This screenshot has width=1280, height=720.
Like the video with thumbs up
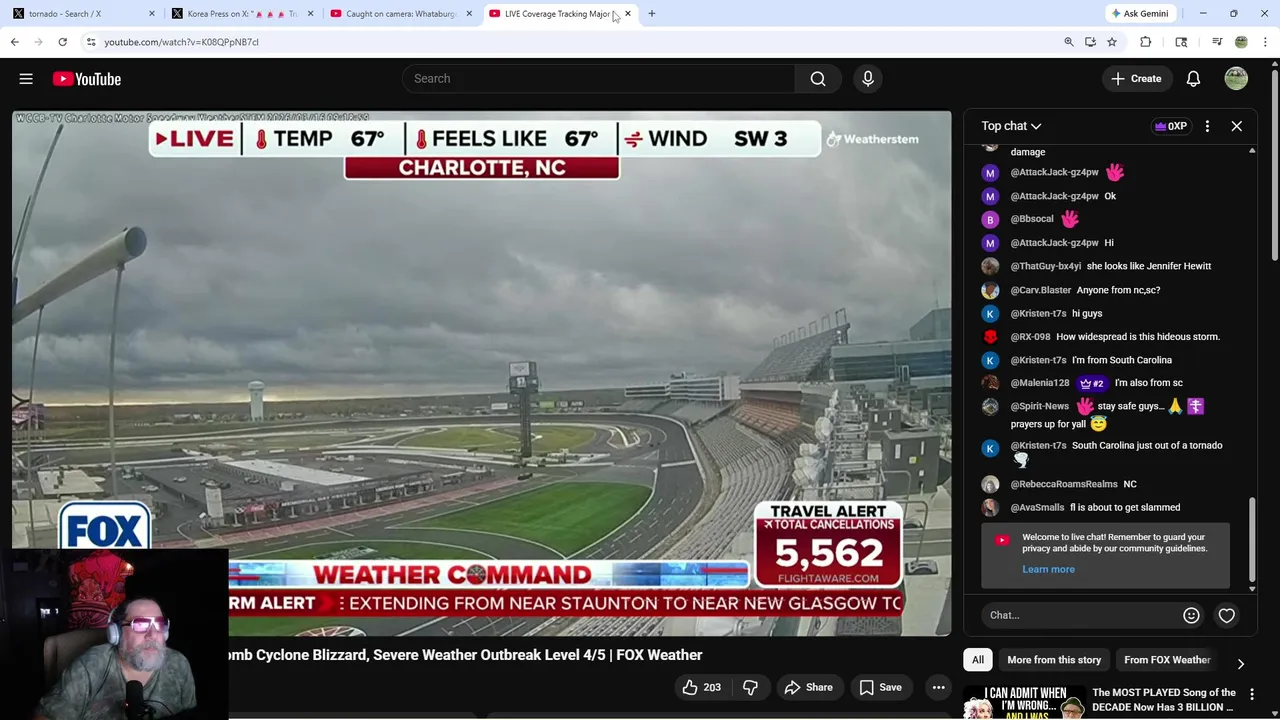(x=700, y=687)
